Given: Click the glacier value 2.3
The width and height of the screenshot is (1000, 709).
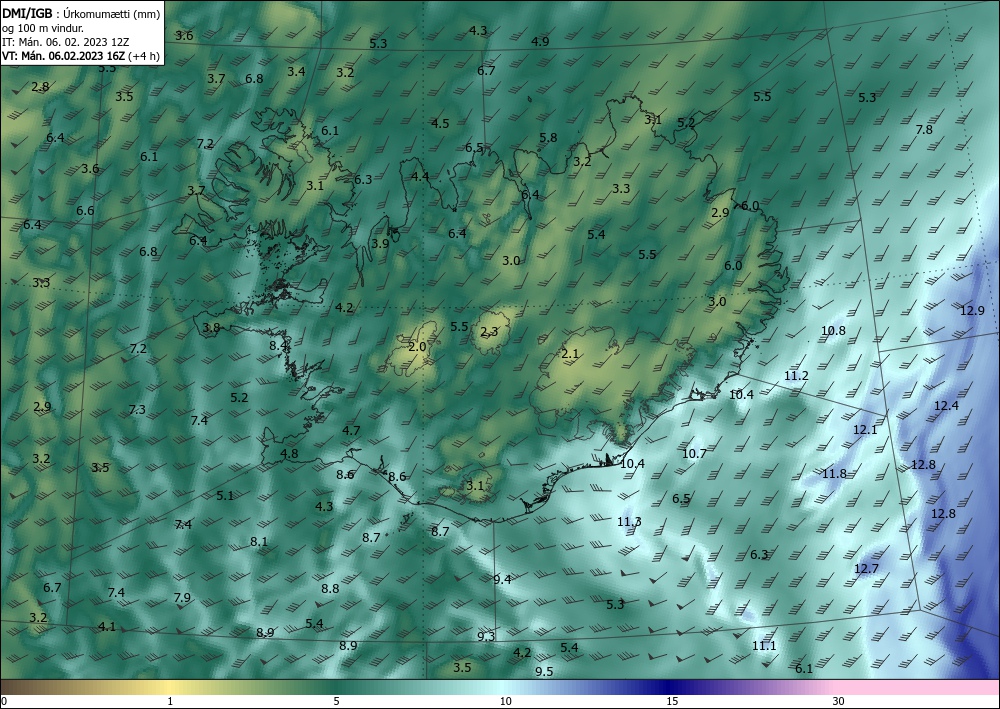Looking at the screenshot, I should coord(489,332).
